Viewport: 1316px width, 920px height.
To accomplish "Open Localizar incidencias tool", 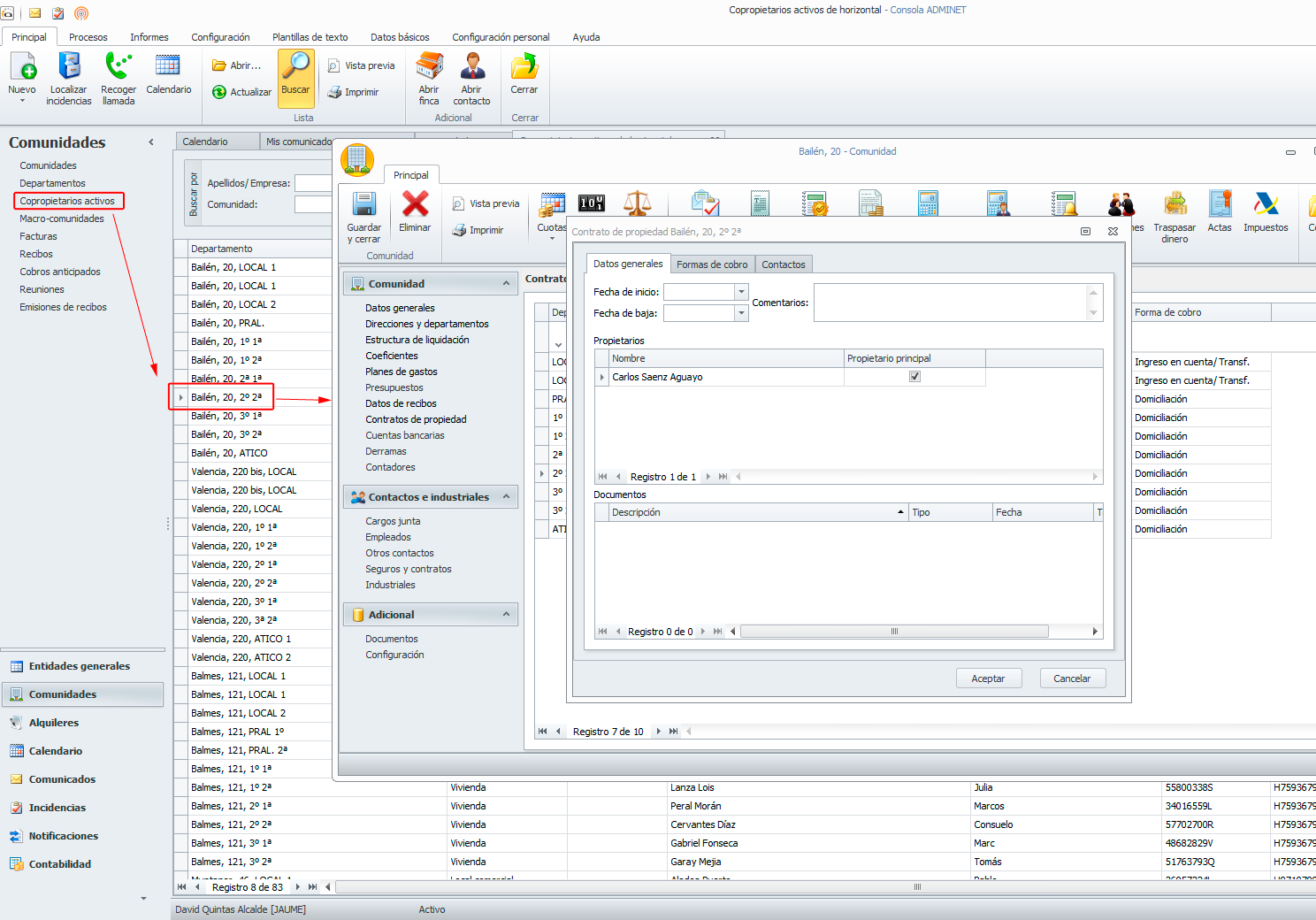I will point(69,67).
